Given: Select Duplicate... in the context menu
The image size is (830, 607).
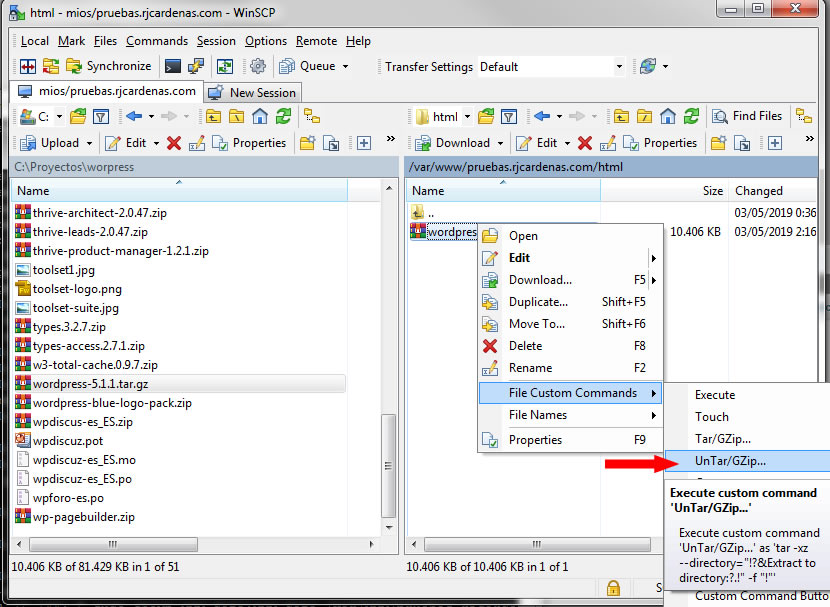Looking at the screenshot, I should pyautogui.click(x=570, y=302).
